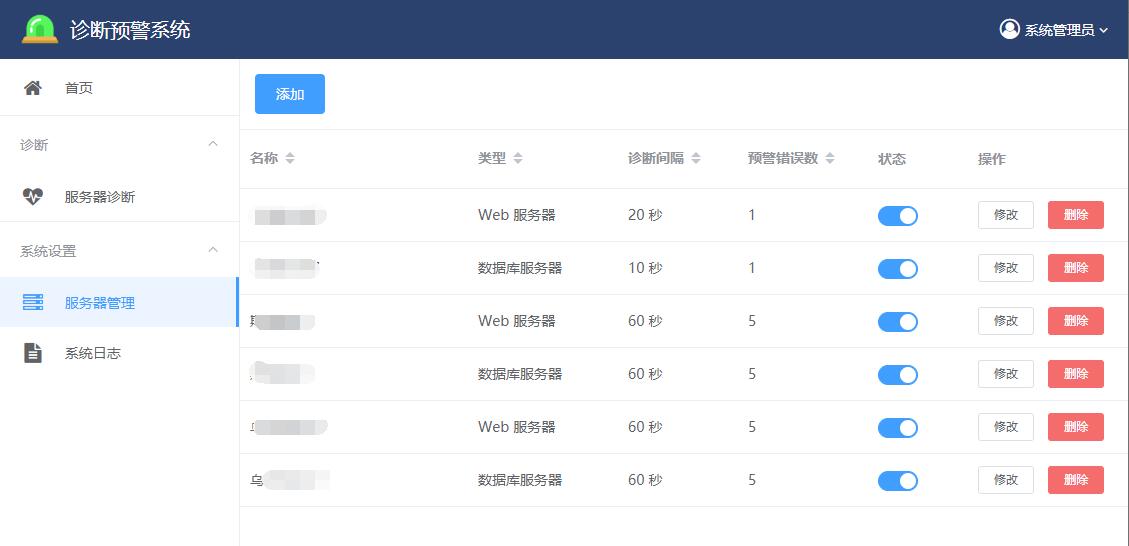Image resolution: width=1129 pixels, height=546 pixels.
Task: Click the user avatar icon in header
Action: coord(1009,29)
